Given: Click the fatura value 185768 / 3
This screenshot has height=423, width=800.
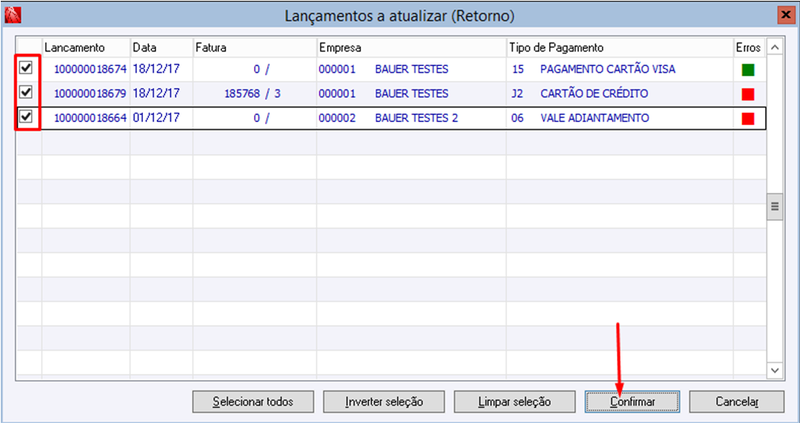Looking at the screenshot, I should point(253,93).
